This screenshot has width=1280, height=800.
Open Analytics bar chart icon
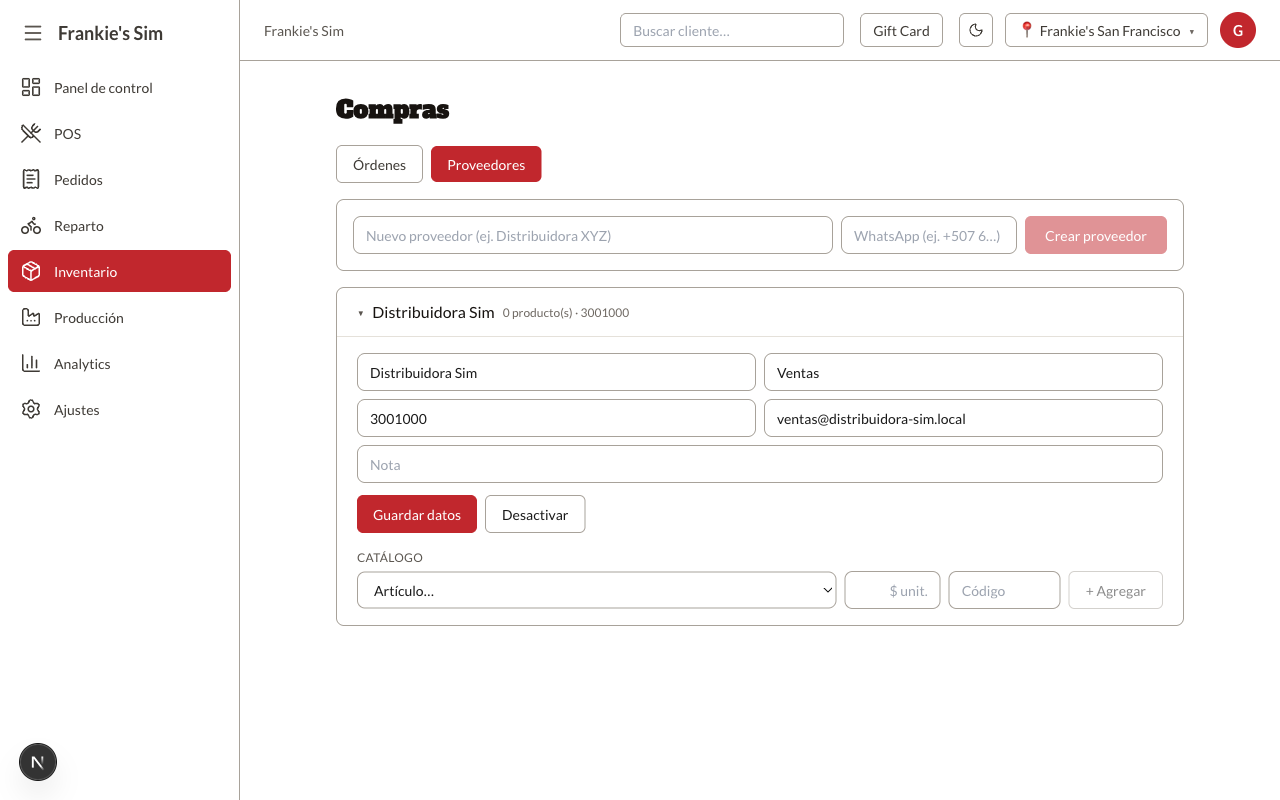31,364
